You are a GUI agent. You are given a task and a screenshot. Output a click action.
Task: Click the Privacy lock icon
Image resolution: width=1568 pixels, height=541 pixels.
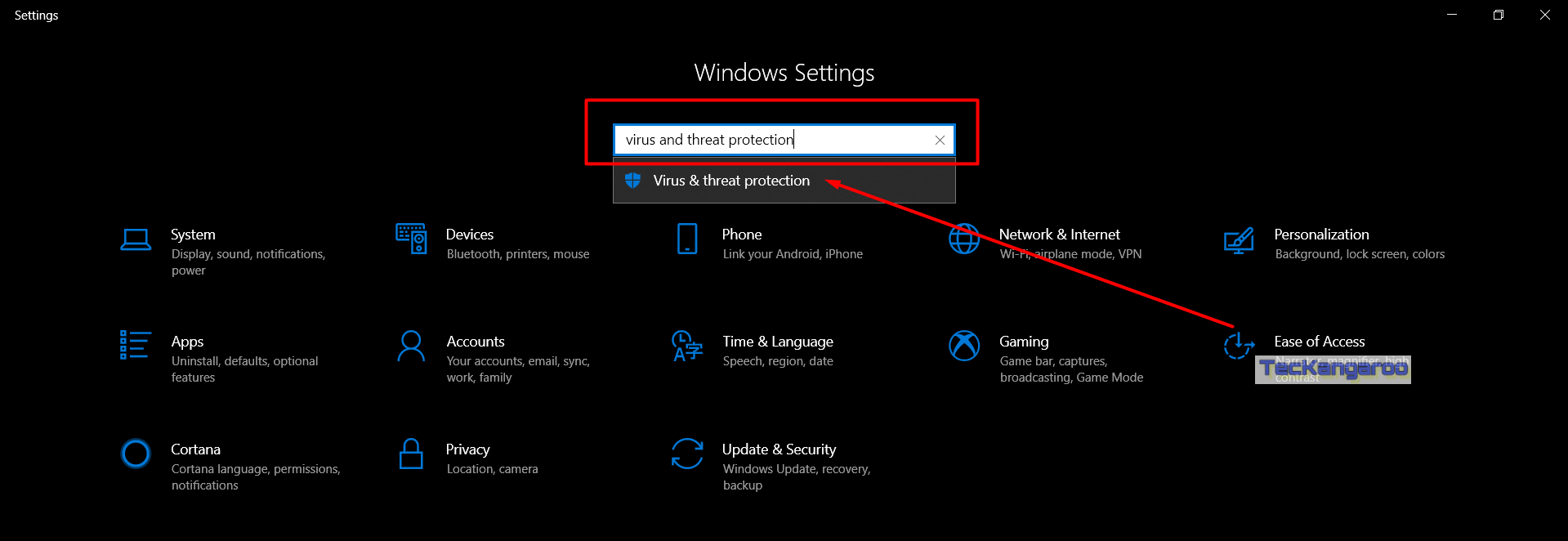coord(411,454)
